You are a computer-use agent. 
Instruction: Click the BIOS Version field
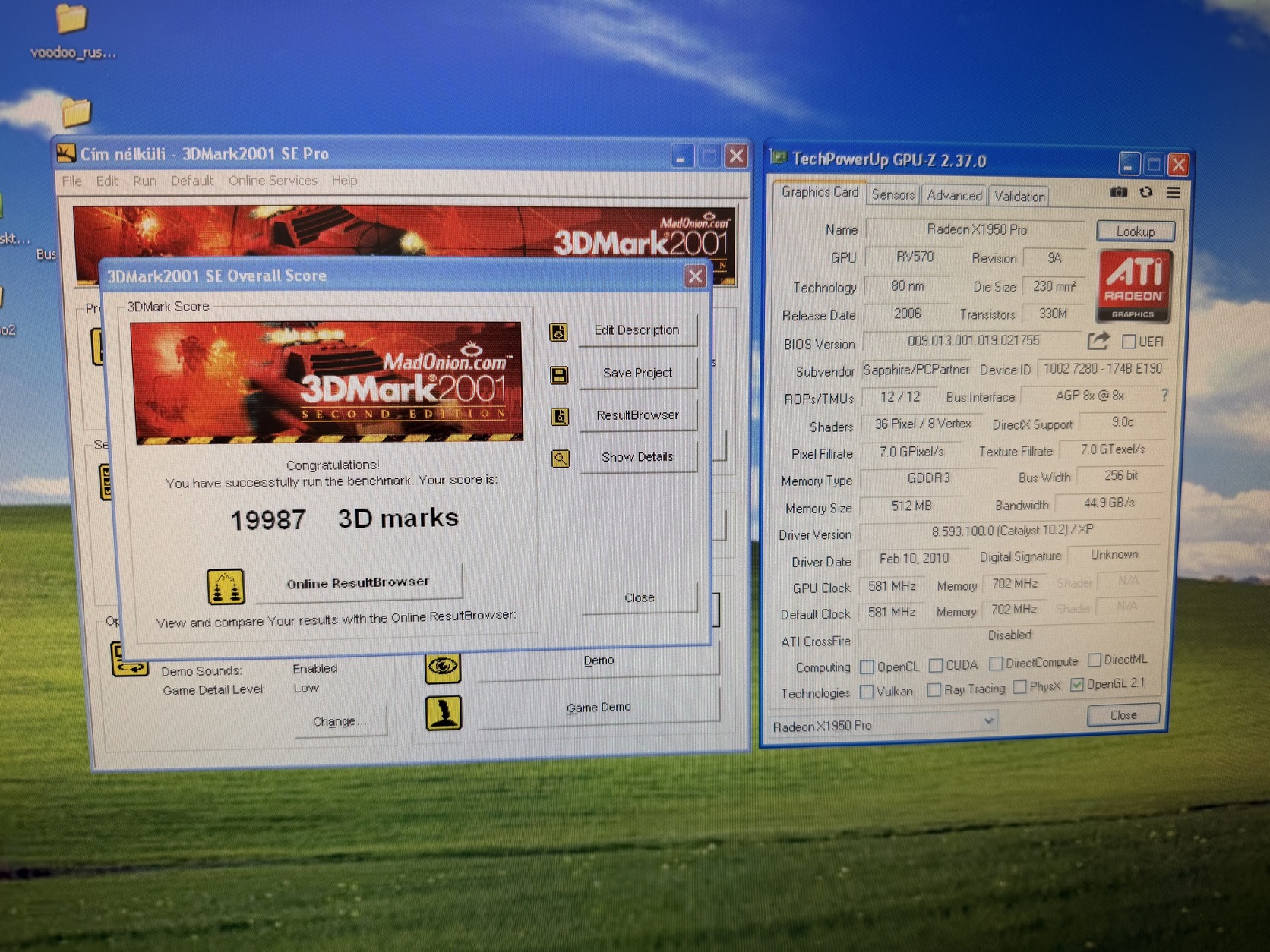pos(973,341)
